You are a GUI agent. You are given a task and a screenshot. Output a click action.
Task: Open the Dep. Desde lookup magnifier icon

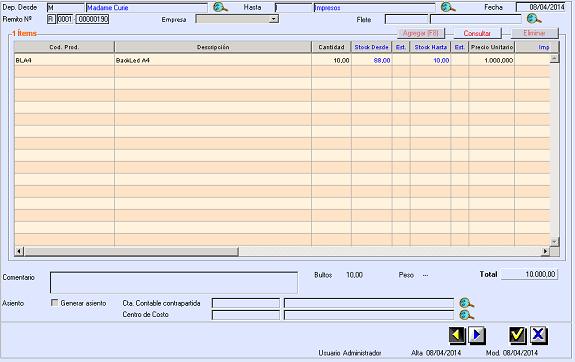[x=220, y=7]
